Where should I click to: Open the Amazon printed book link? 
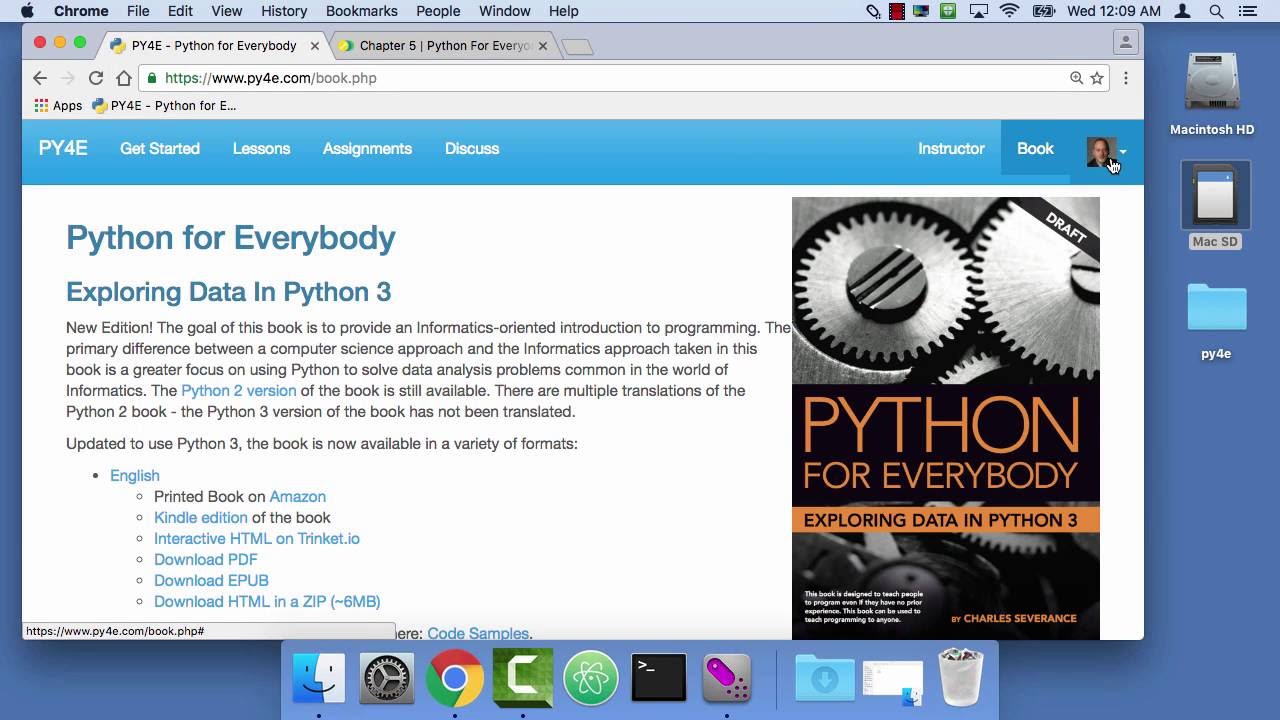point(297,496)
